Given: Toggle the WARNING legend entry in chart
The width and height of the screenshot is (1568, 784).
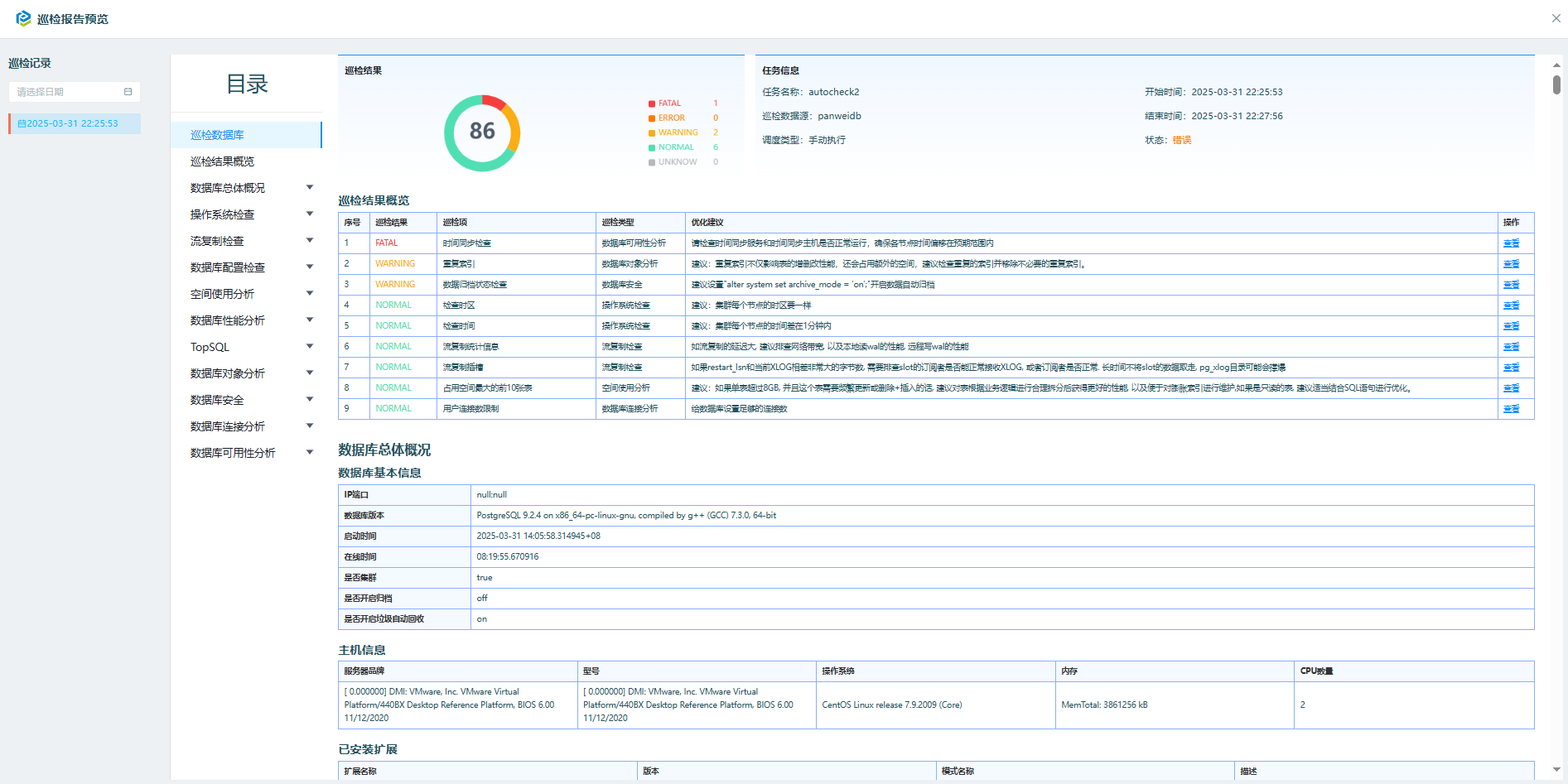Looking at the screenshot, I should point(678,133).
